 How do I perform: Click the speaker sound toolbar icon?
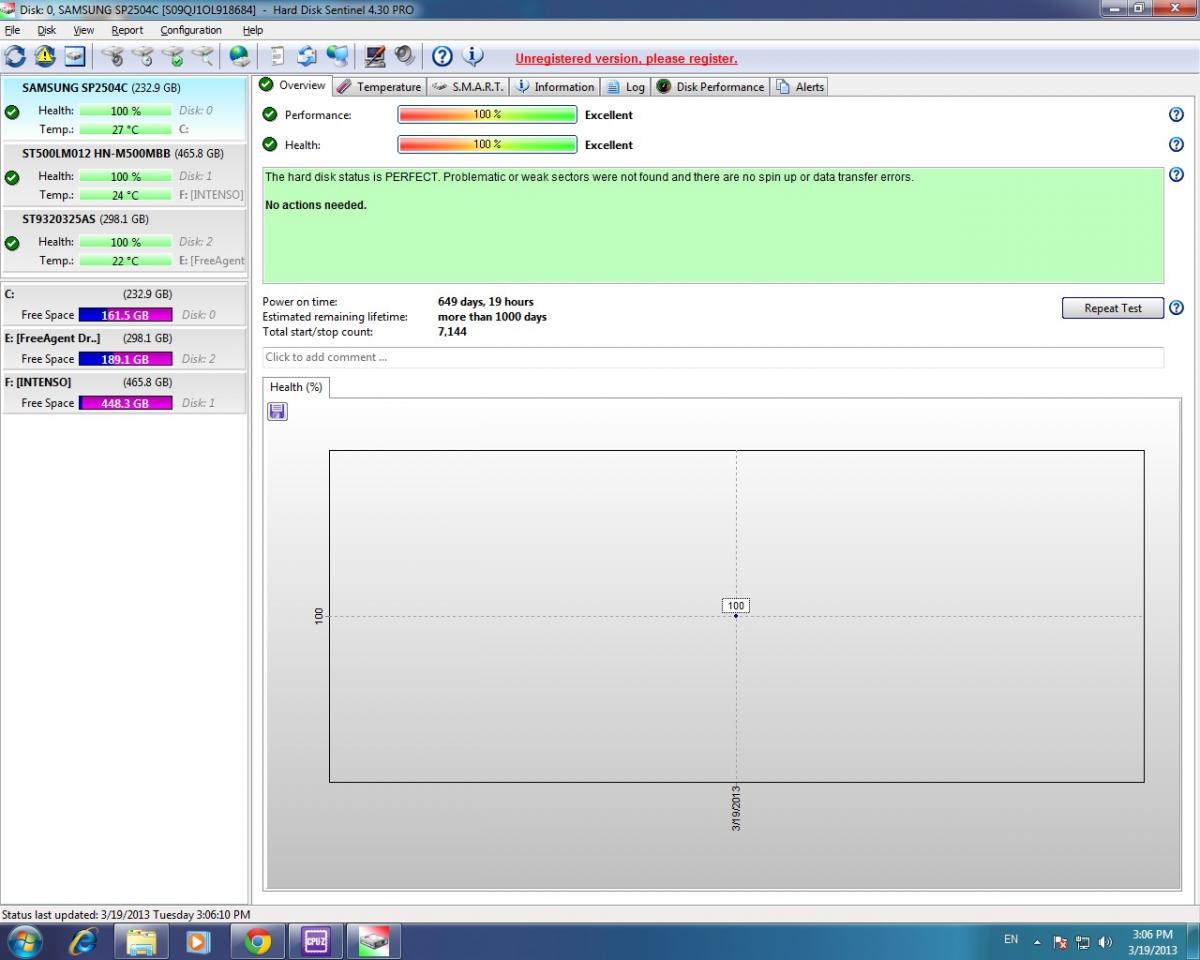coord(404,56)
